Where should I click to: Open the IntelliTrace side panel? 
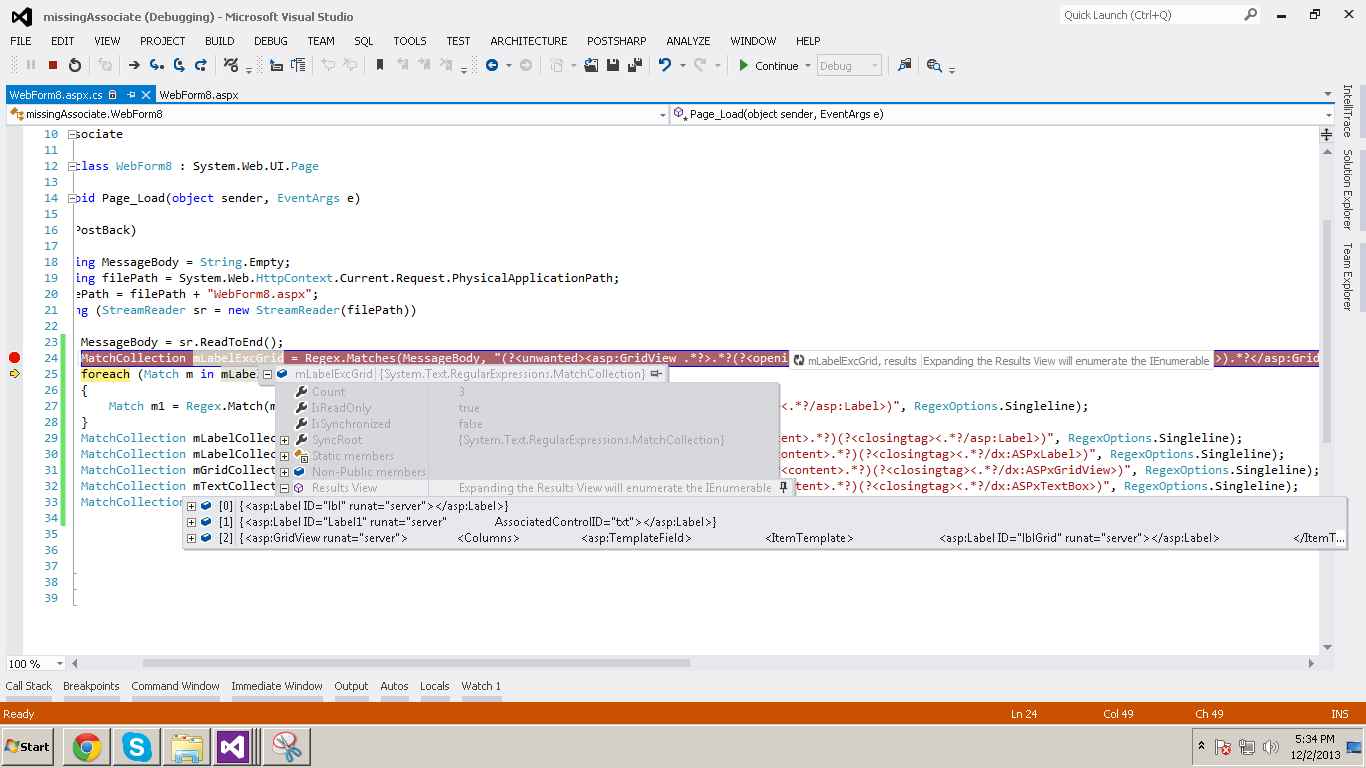click(x=1347, y=111)
